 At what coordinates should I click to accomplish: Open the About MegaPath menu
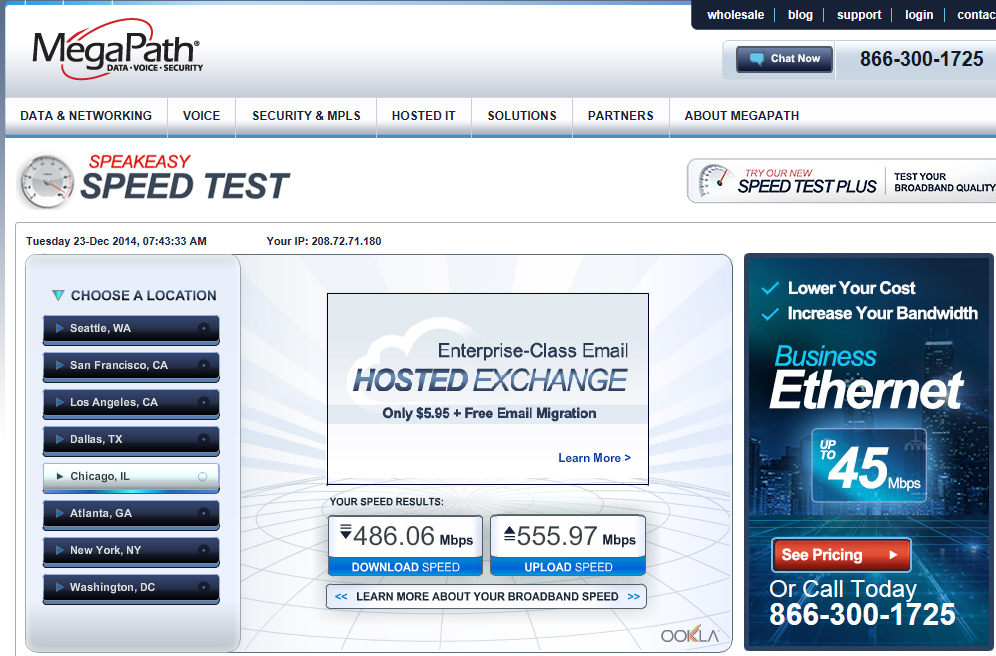click(742, 116)
